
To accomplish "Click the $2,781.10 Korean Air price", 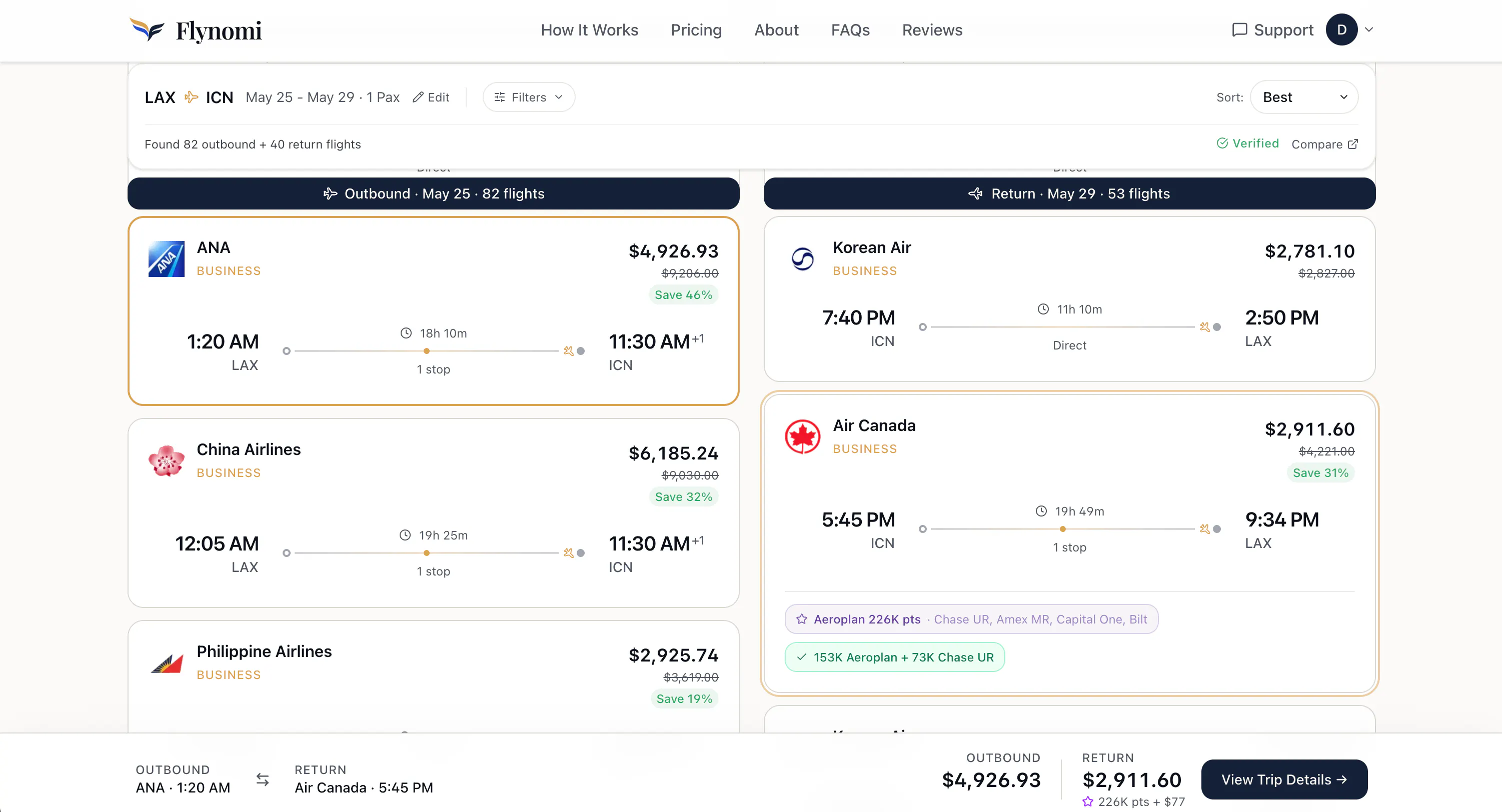I will coord(1309,251).
